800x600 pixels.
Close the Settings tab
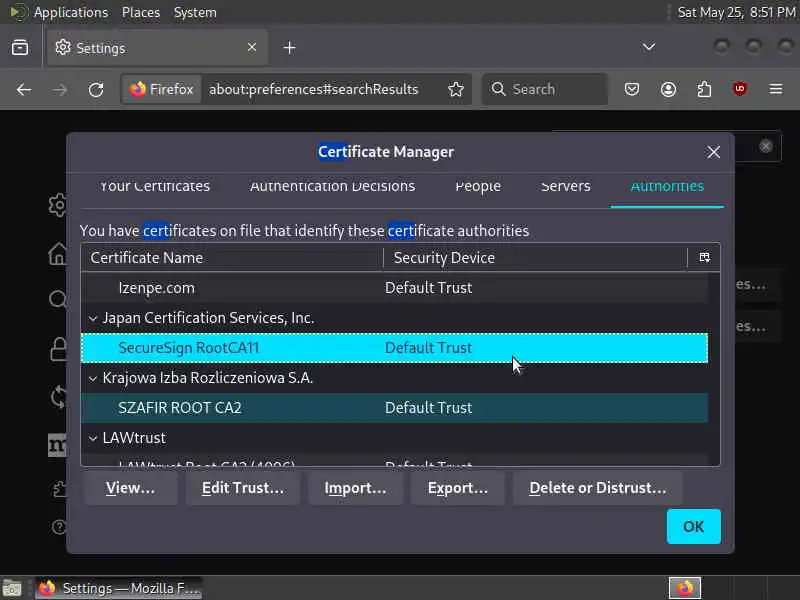click(x=252, y=47)
